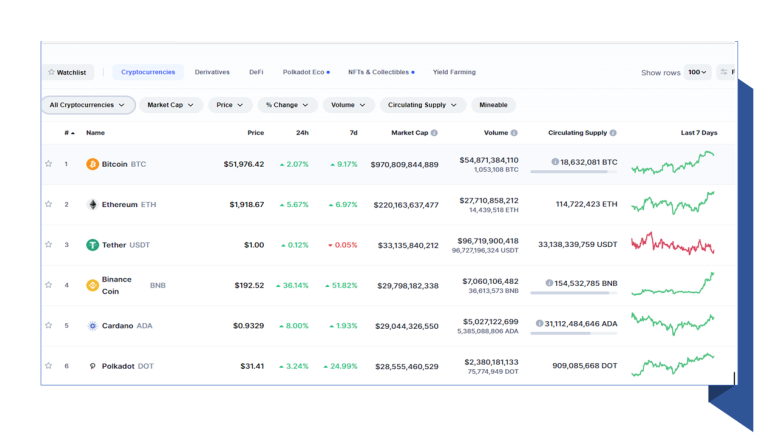Image resolution: width=777 pixels, height=437 pixels.
Task: Click the Bitcoin orange coin logo
Action: 92,164
